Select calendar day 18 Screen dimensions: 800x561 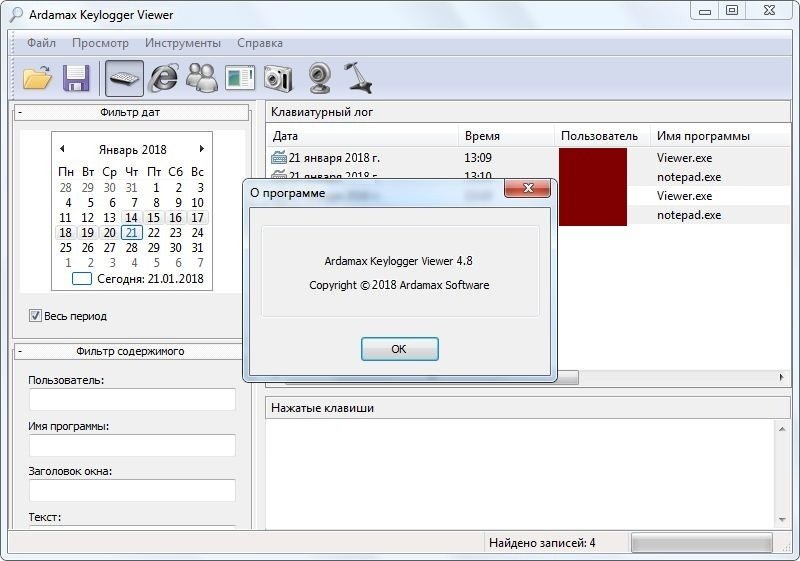point(66,233)
